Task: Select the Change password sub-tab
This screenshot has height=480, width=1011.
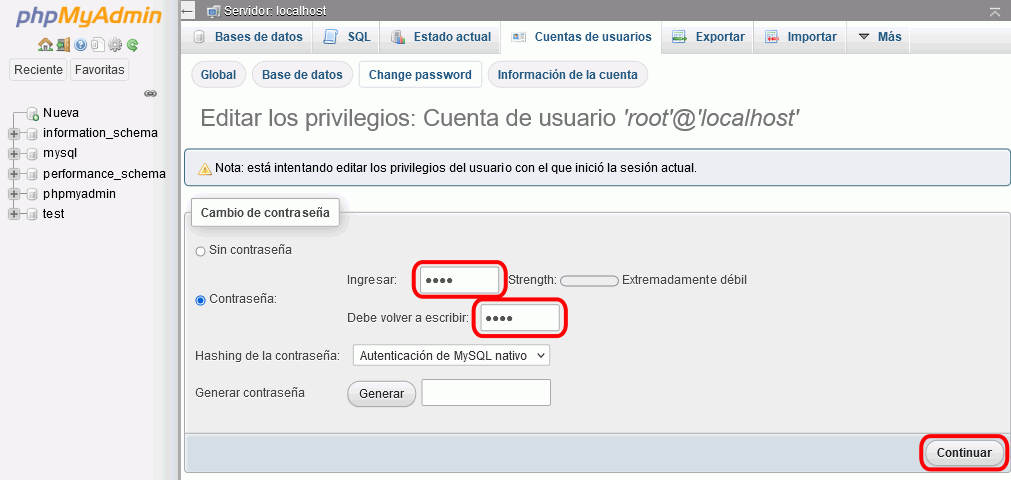Action: (420, 75)
